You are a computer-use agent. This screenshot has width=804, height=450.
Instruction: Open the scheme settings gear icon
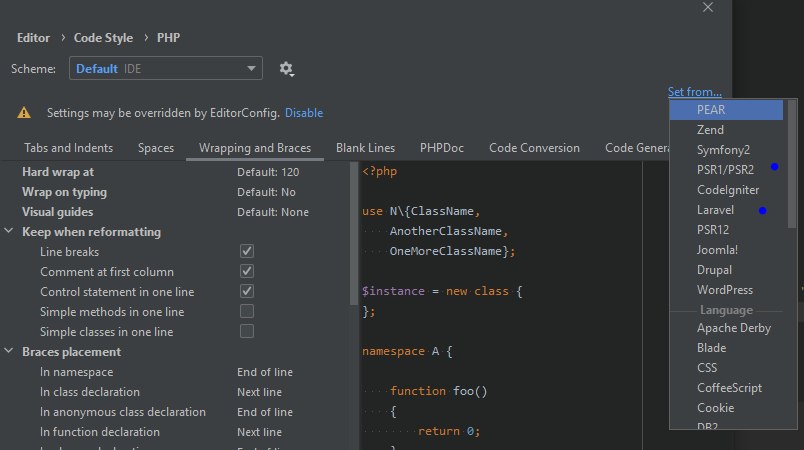coord(287,69)
